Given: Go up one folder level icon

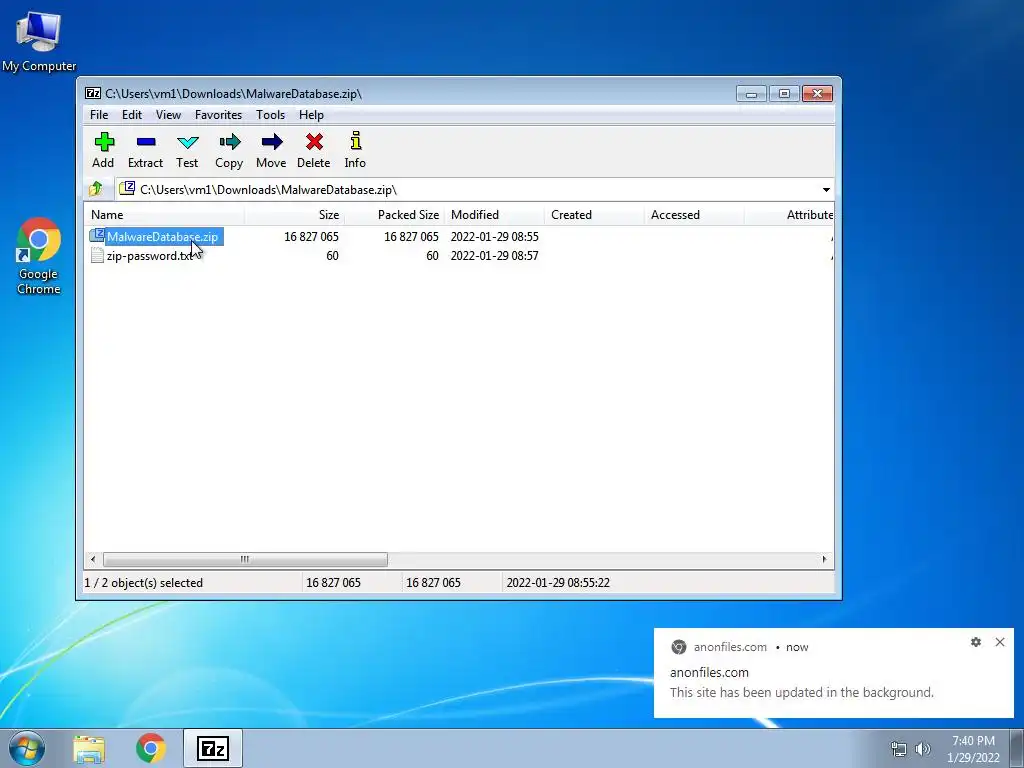Looking at the screenshot, I should click(x=96, y=189).
